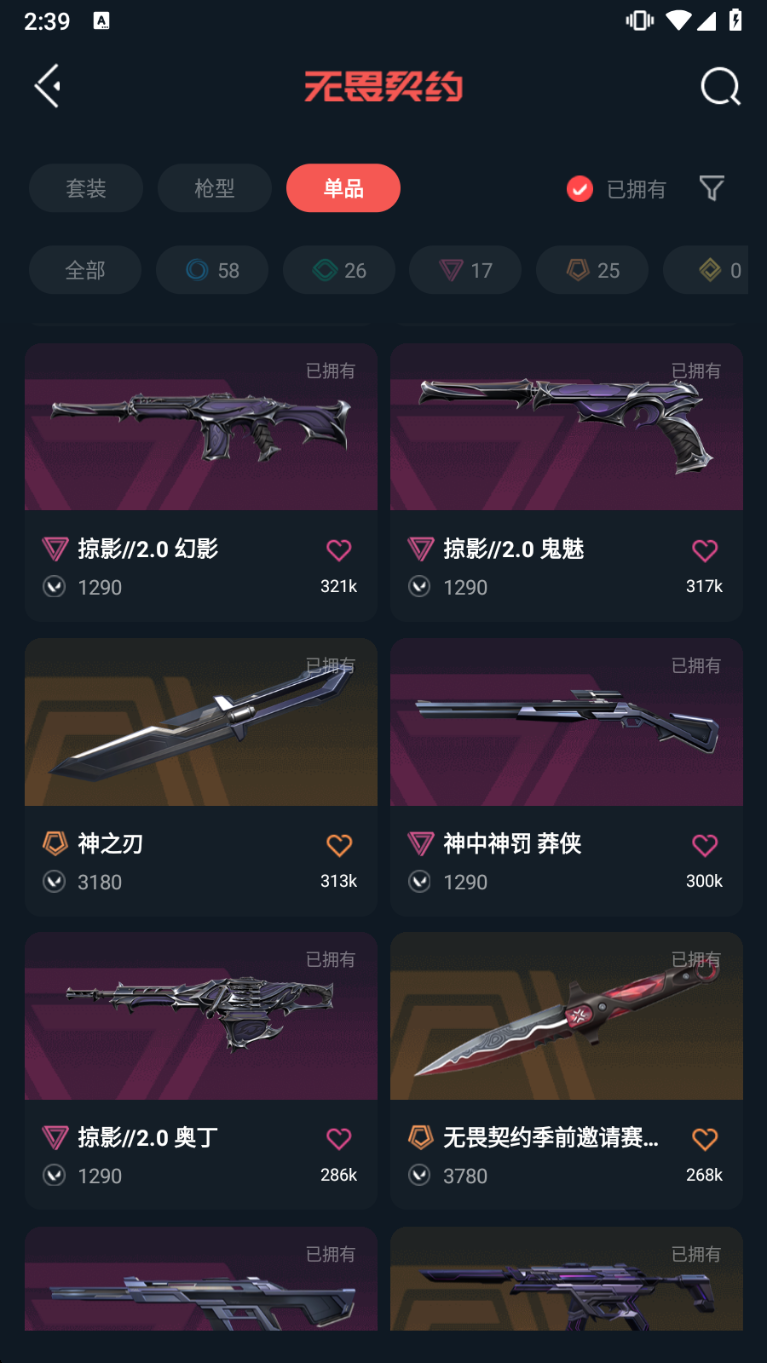
Task: Like 神中神罚 莽侠 using heart icon
Action: click(705, 844)
